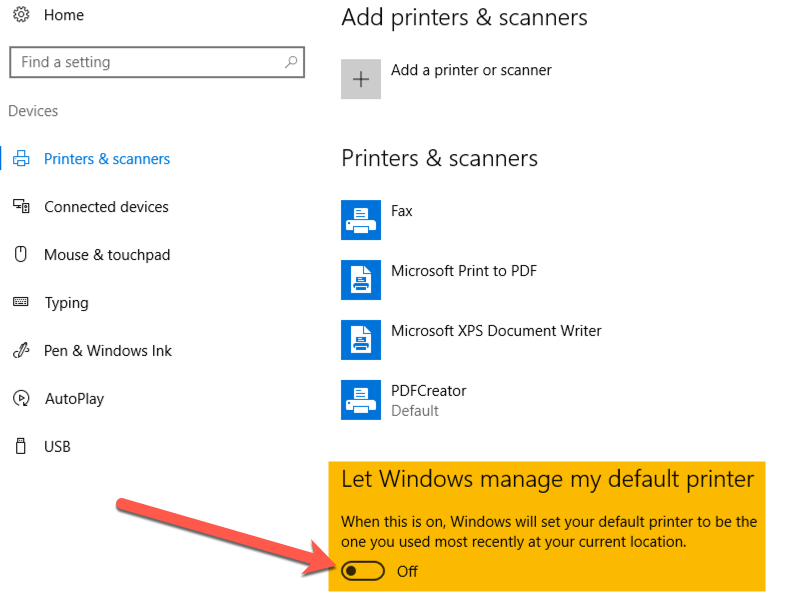This screenshot has height=605, width=791.
Task: Click the search magnifier icon
Action: 291,62
